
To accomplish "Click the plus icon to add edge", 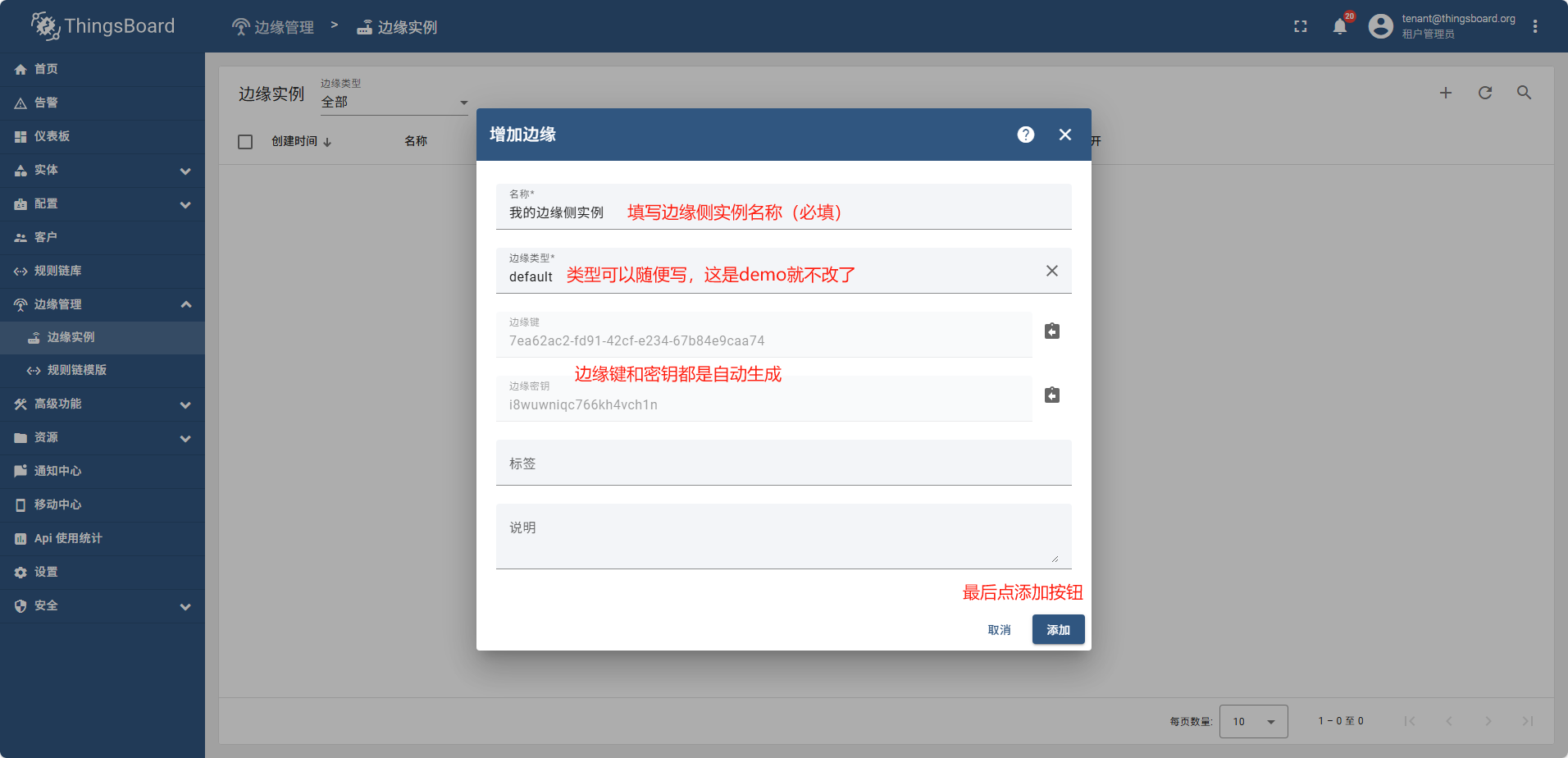I will click(1445, 93).
